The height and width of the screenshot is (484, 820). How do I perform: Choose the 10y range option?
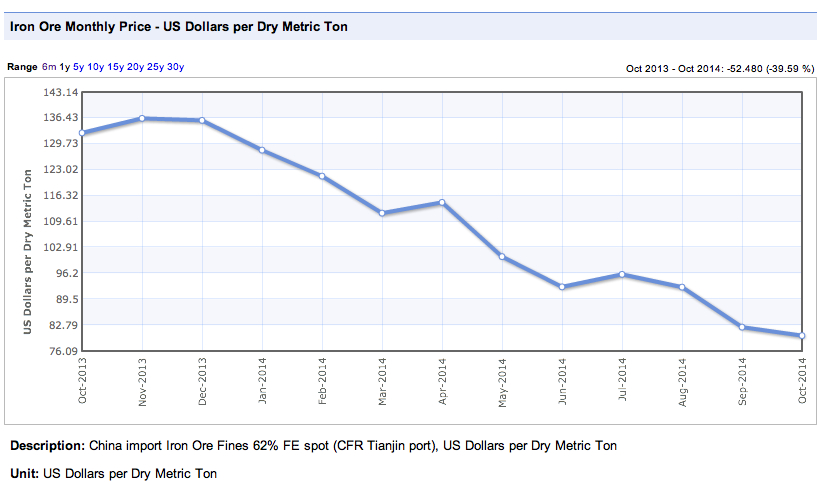coord(95,67)
